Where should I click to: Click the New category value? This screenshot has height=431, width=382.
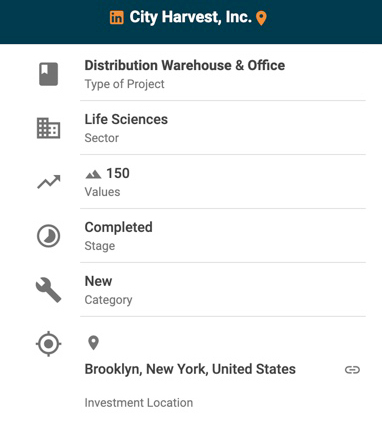pos(98,281)
